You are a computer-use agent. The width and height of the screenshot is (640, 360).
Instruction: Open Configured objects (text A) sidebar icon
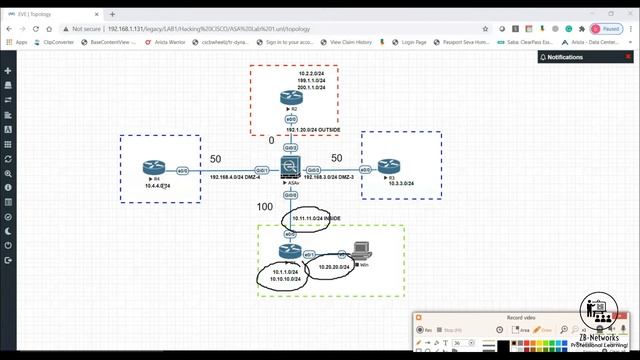click(8, 129)
